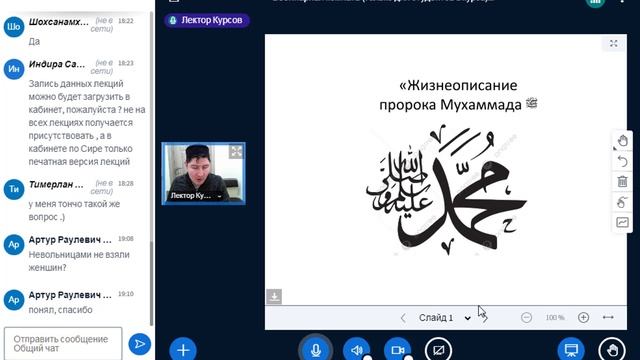The height and width of the screenshot is (360, 640).
Task: Zoom in on the slide
Action: click(584, 318)
